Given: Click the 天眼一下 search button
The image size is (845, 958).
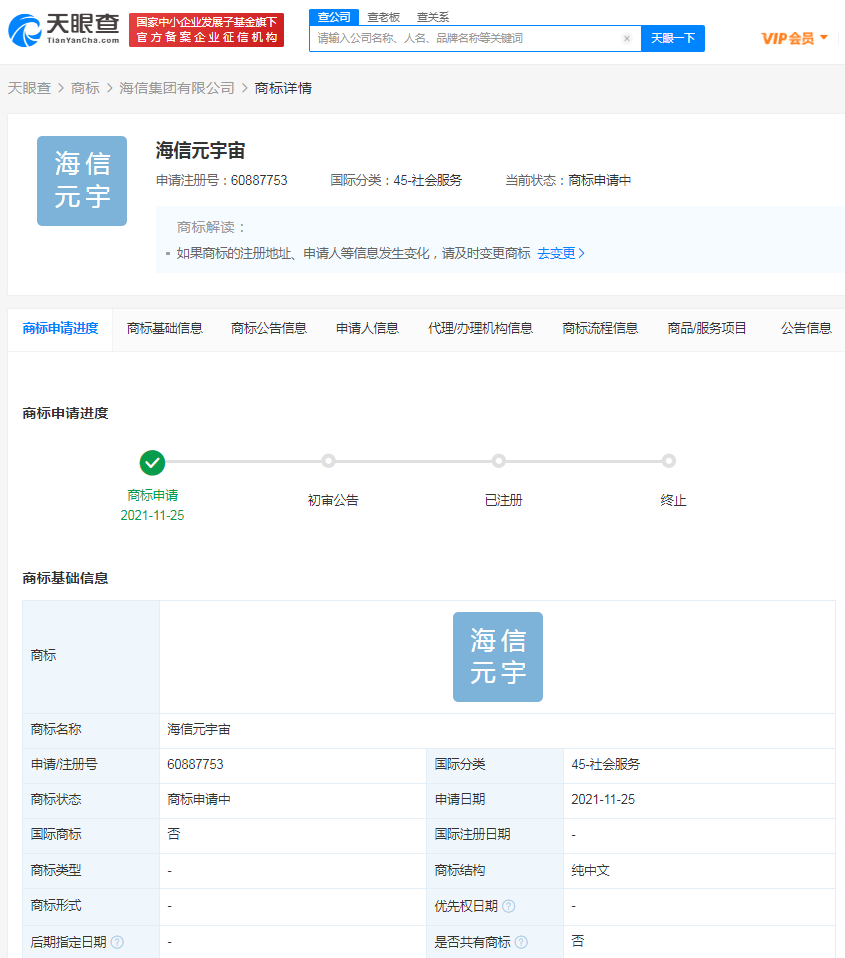Looking at the screenshot, I should click(672, 38).
